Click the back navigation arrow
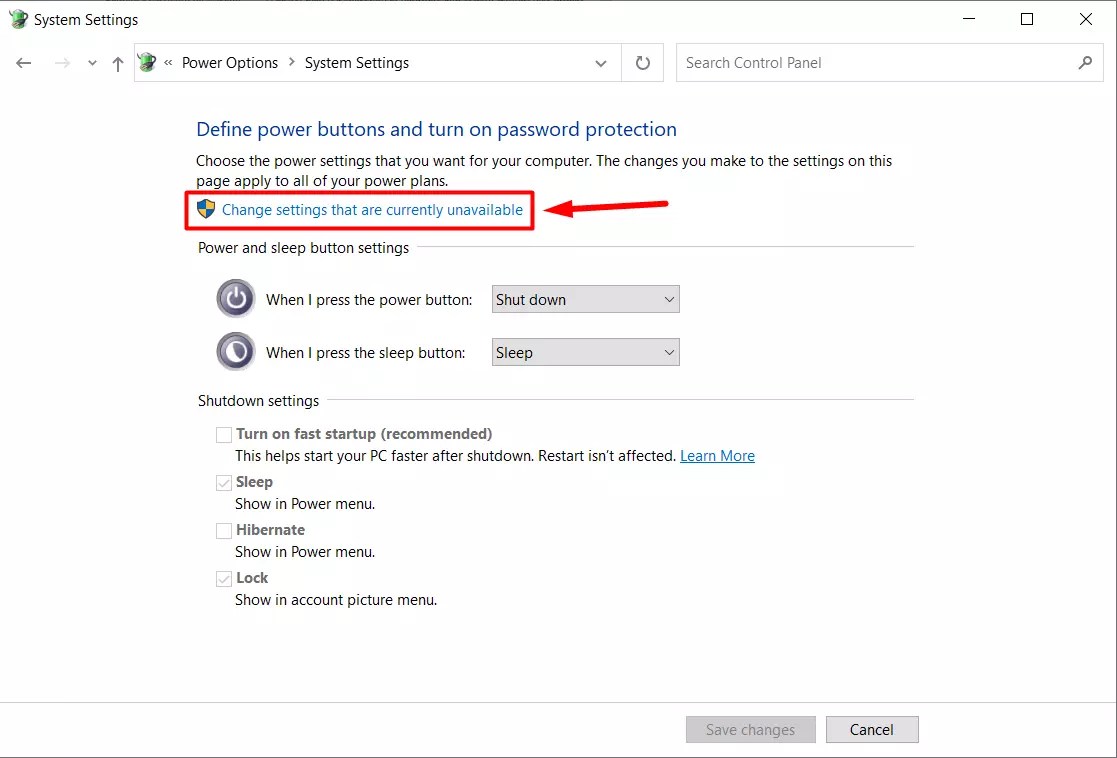This screenshot has width=1117, height=758. (x=23, y=63)
